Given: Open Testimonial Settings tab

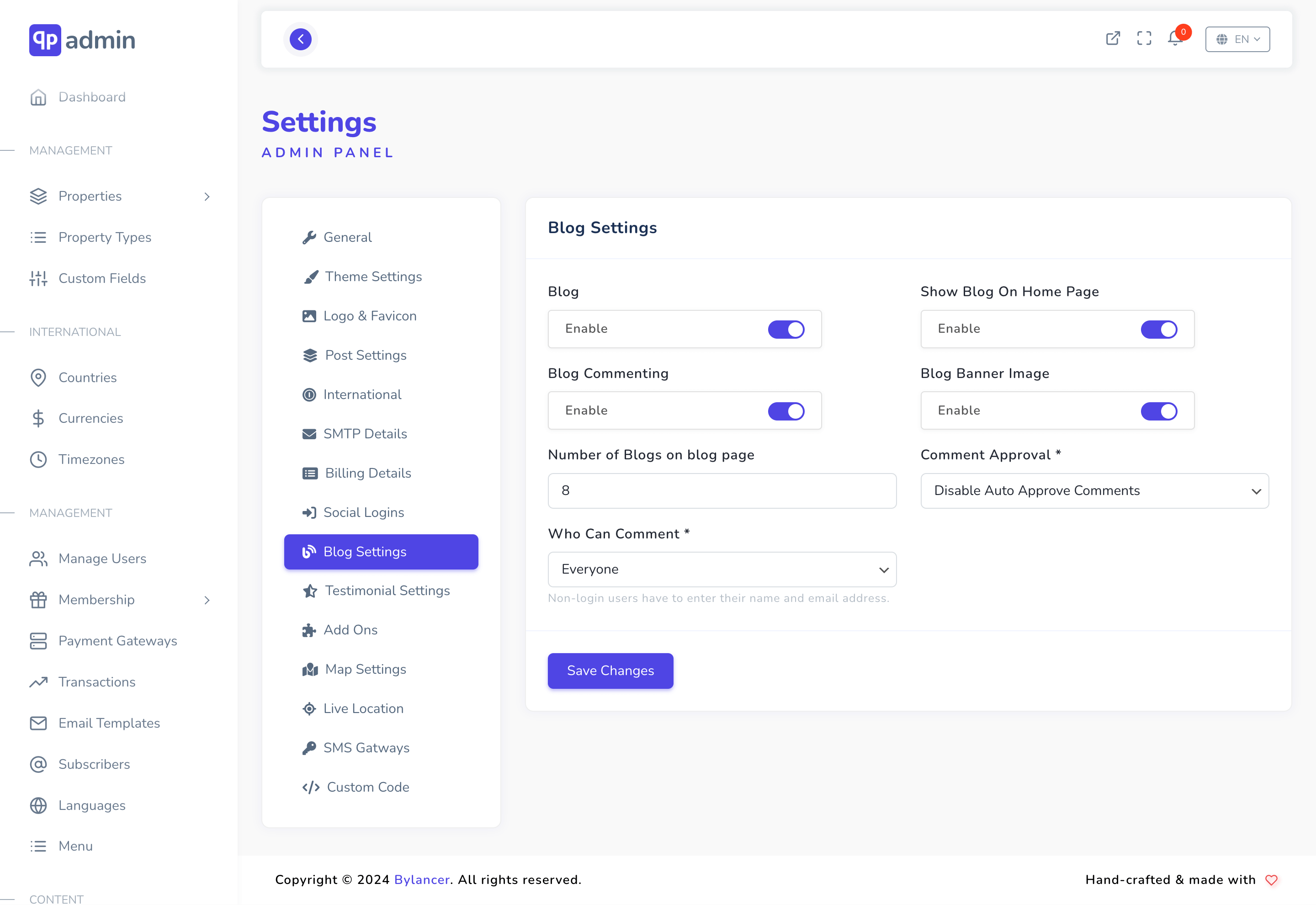Looking at the screenshot, I should pyautogui.click(x=381, y=591).
